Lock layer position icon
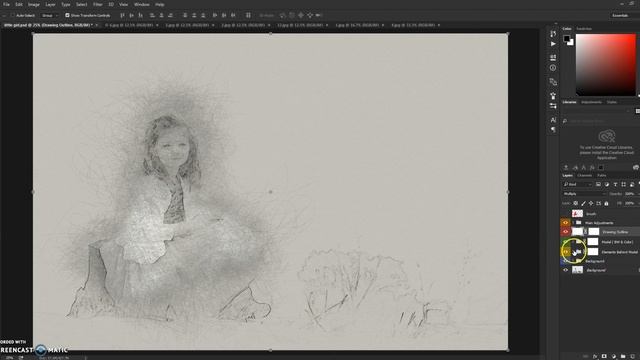Viewport: 640px width, 360px height. (x=591, y=203)
